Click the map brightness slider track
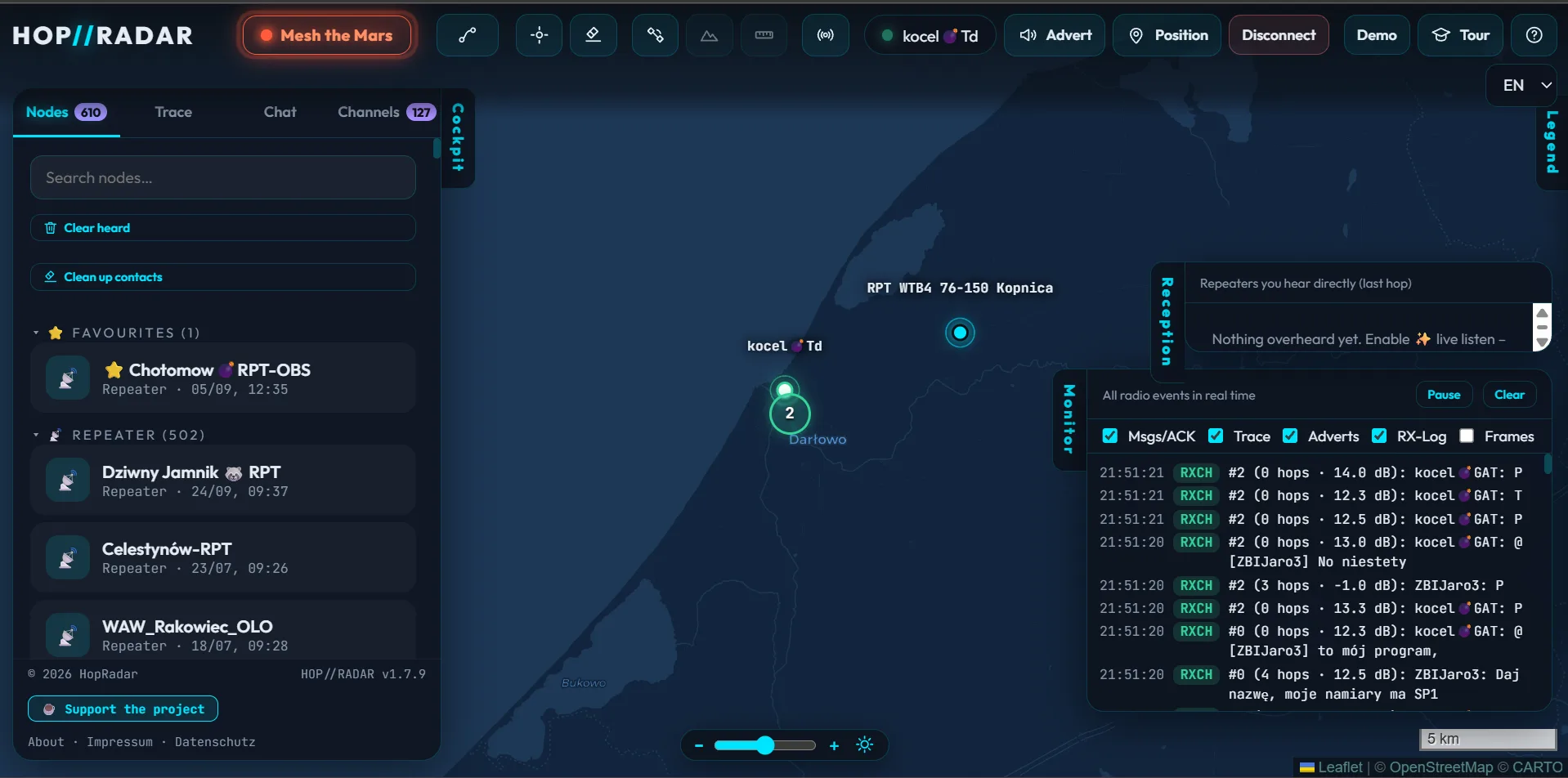1568x778 pixels. (x=765, y=745)
